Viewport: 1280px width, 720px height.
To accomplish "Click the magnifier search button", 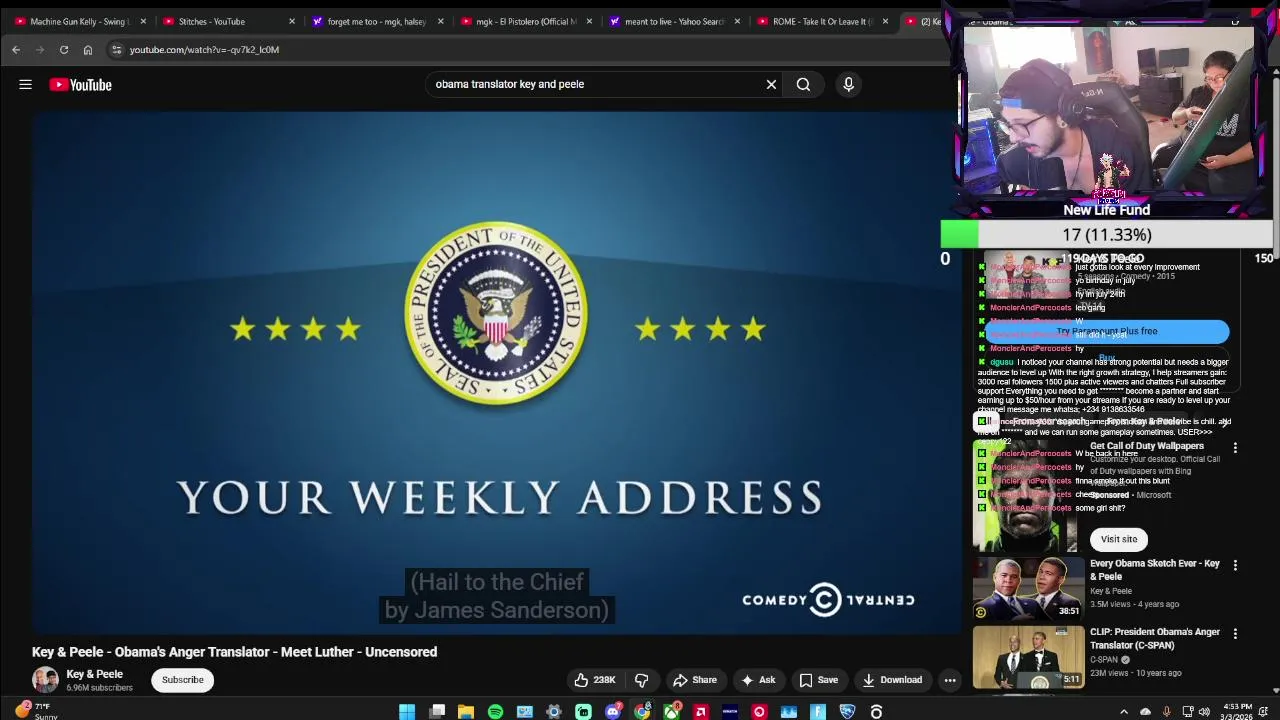I will pos(803,85).
